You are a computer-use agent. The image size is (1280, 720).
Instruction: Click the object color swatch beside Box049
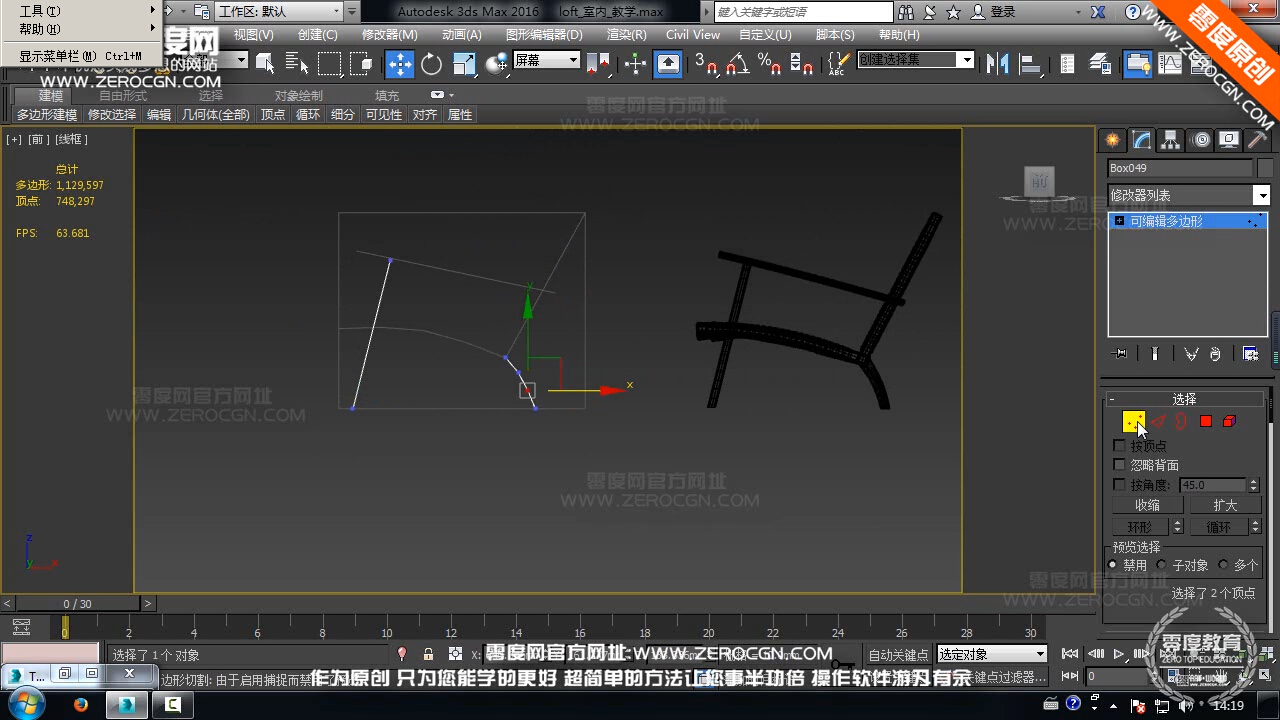[x=1265, y=168]
